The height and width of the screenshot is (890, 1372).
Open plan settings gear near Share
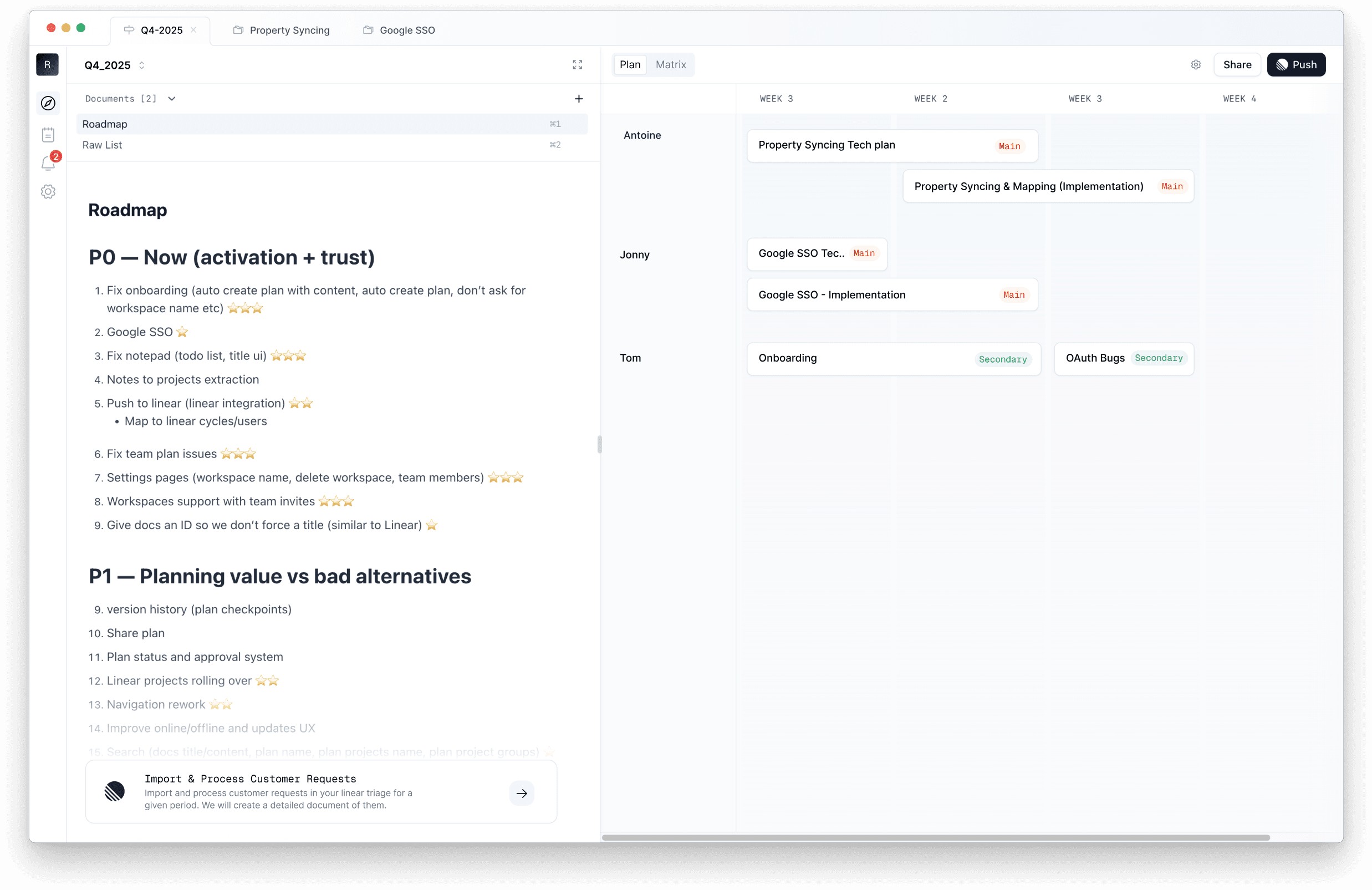coord(1196,65)
